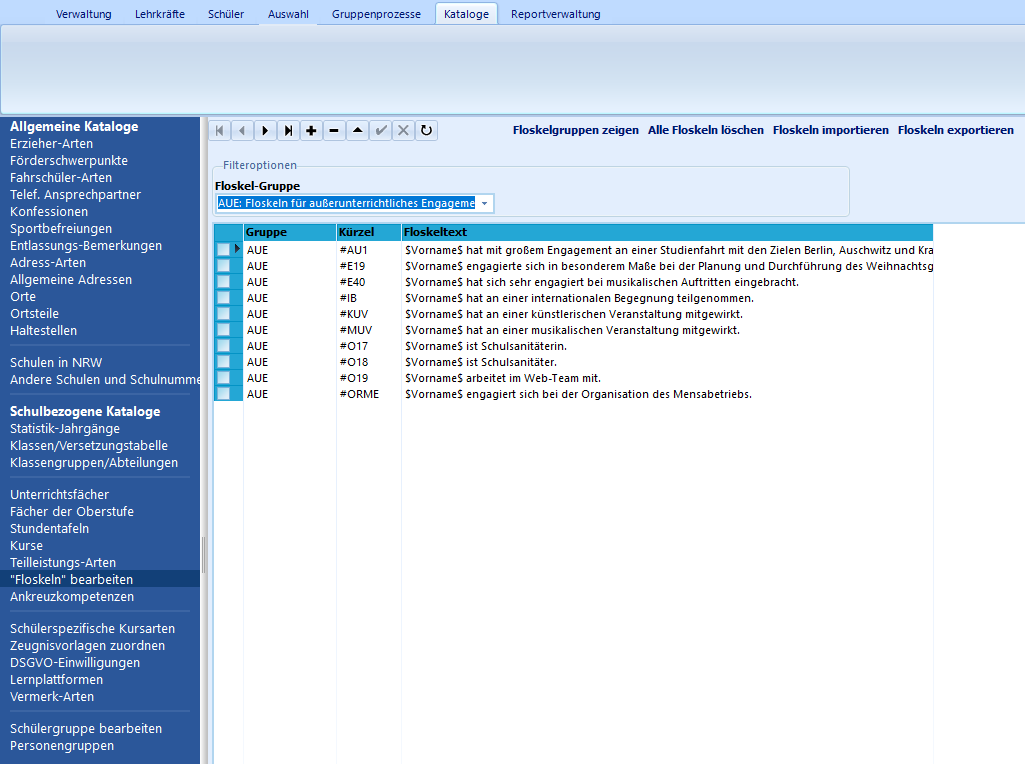Image resolution: width=1025 pixels, height=764 pixels.
Task: Check the row box for #E19
Action: 224,266
